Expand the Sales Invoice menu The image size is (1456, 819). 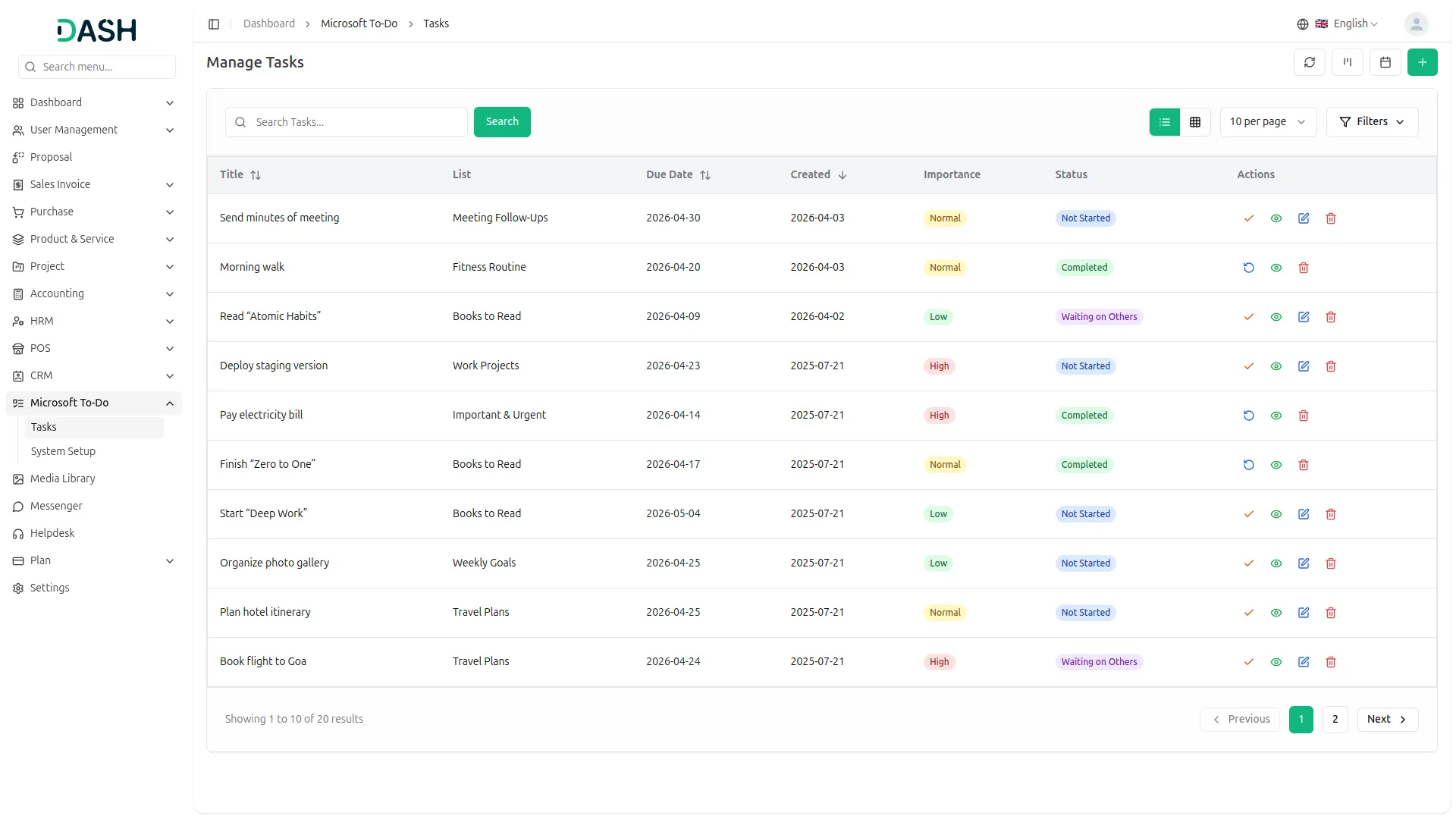pos(93,185)
